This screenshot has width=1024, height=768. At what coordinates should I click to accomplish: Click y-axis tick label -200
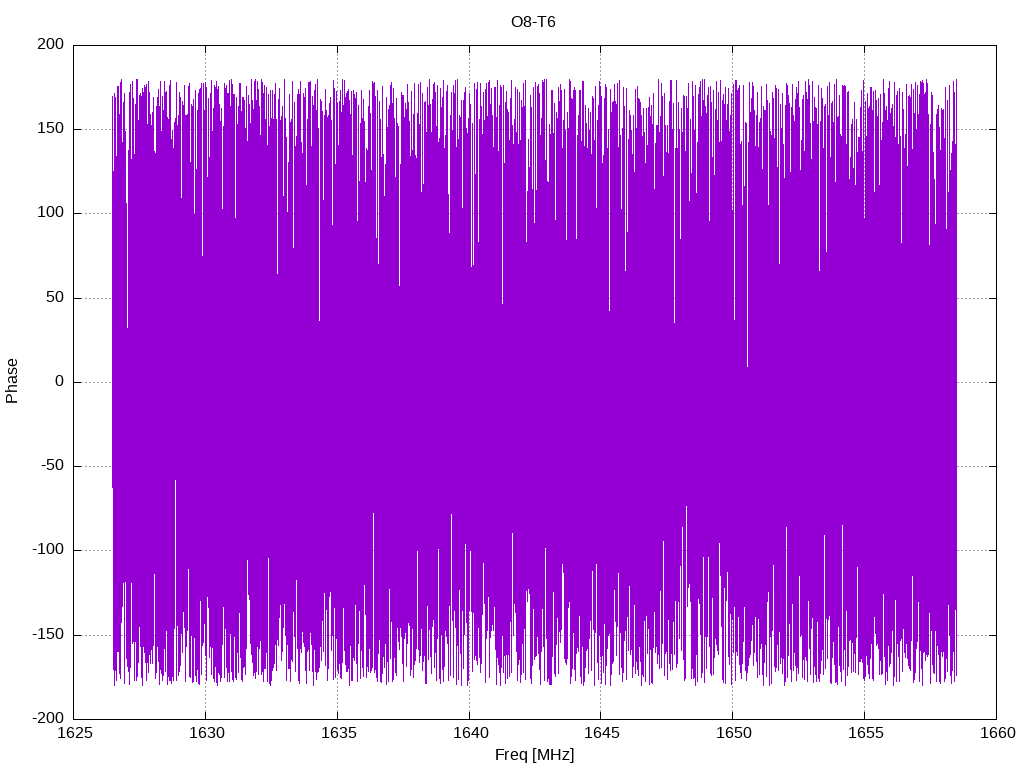pos(48,718)
